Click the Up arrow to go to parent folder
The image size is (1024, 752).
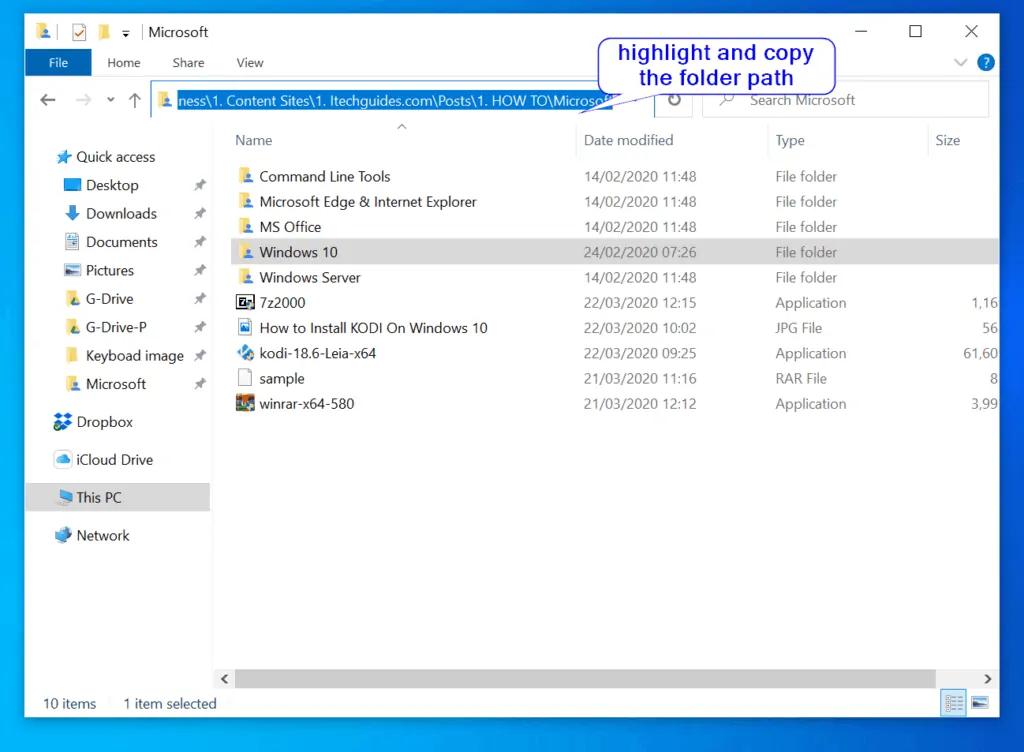(x=134, y=100)
